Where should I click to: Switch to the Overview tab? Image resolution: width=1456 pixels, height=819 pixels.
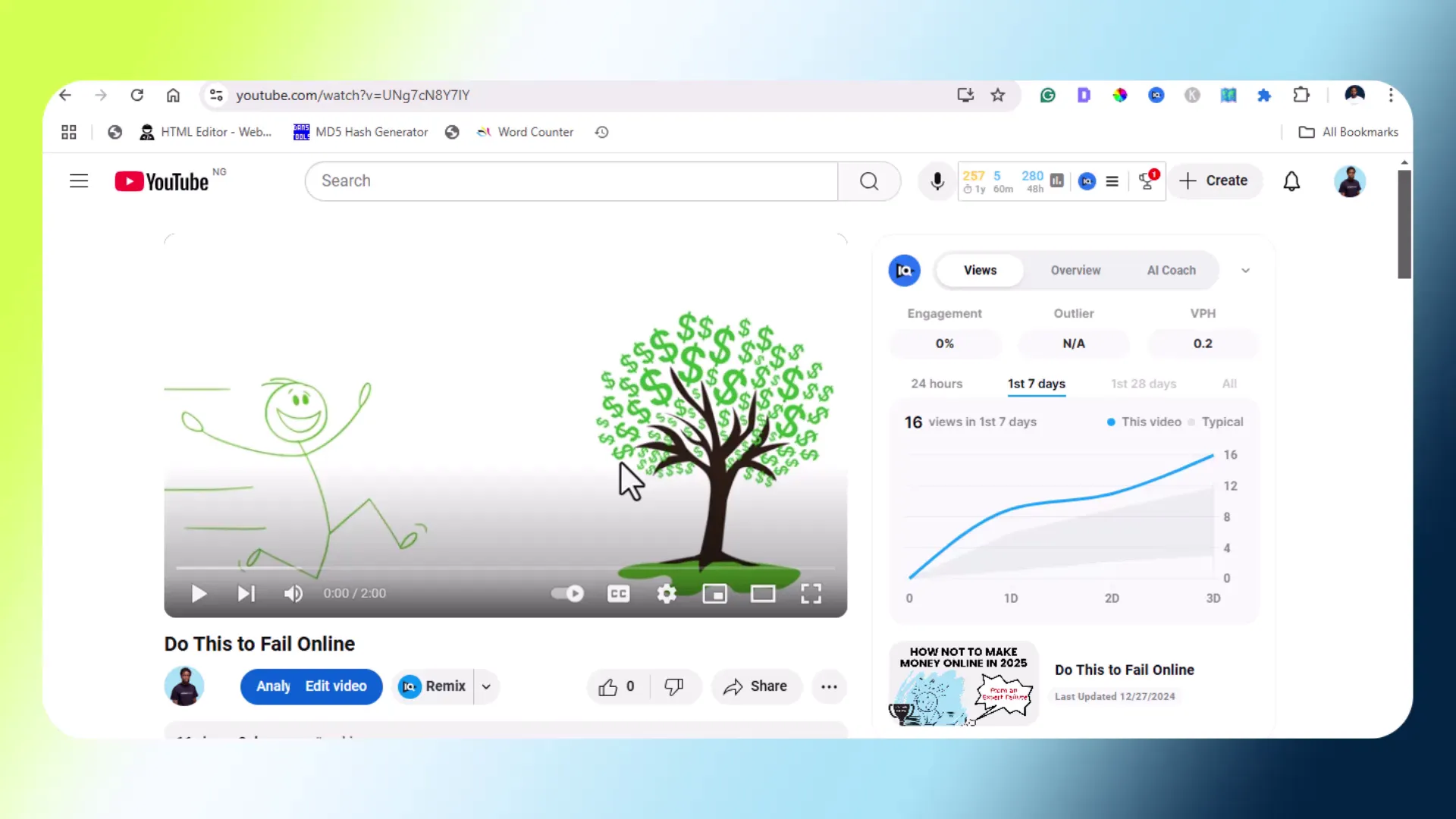(1075, 271)
